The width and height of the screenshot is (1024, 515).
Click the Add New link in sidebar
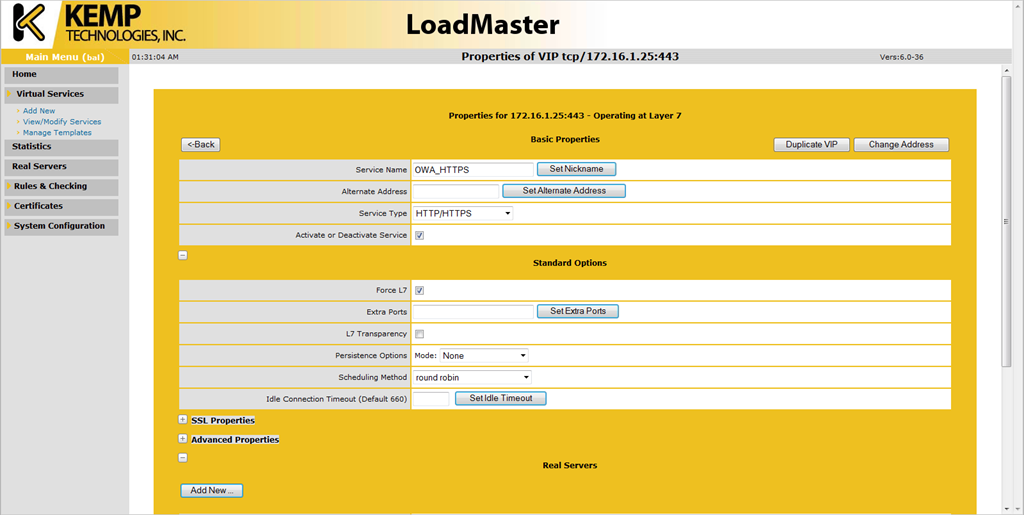point(39,111)
